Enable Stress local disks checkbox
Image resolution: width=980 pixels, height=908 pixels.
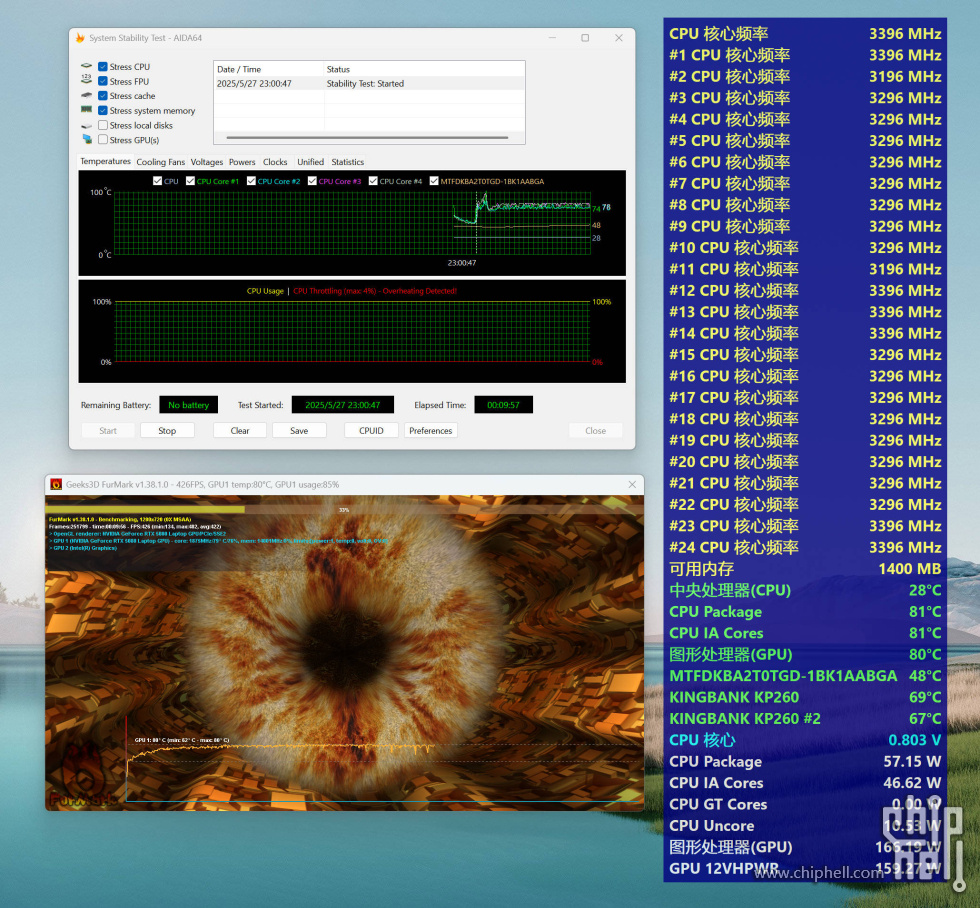[x=103, y=125]
